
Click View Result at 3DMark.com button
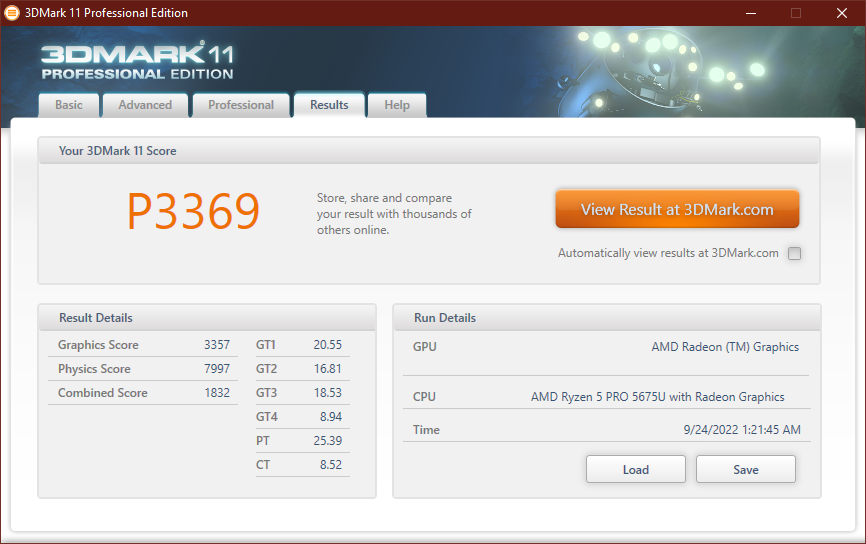[x=677, y=209]
